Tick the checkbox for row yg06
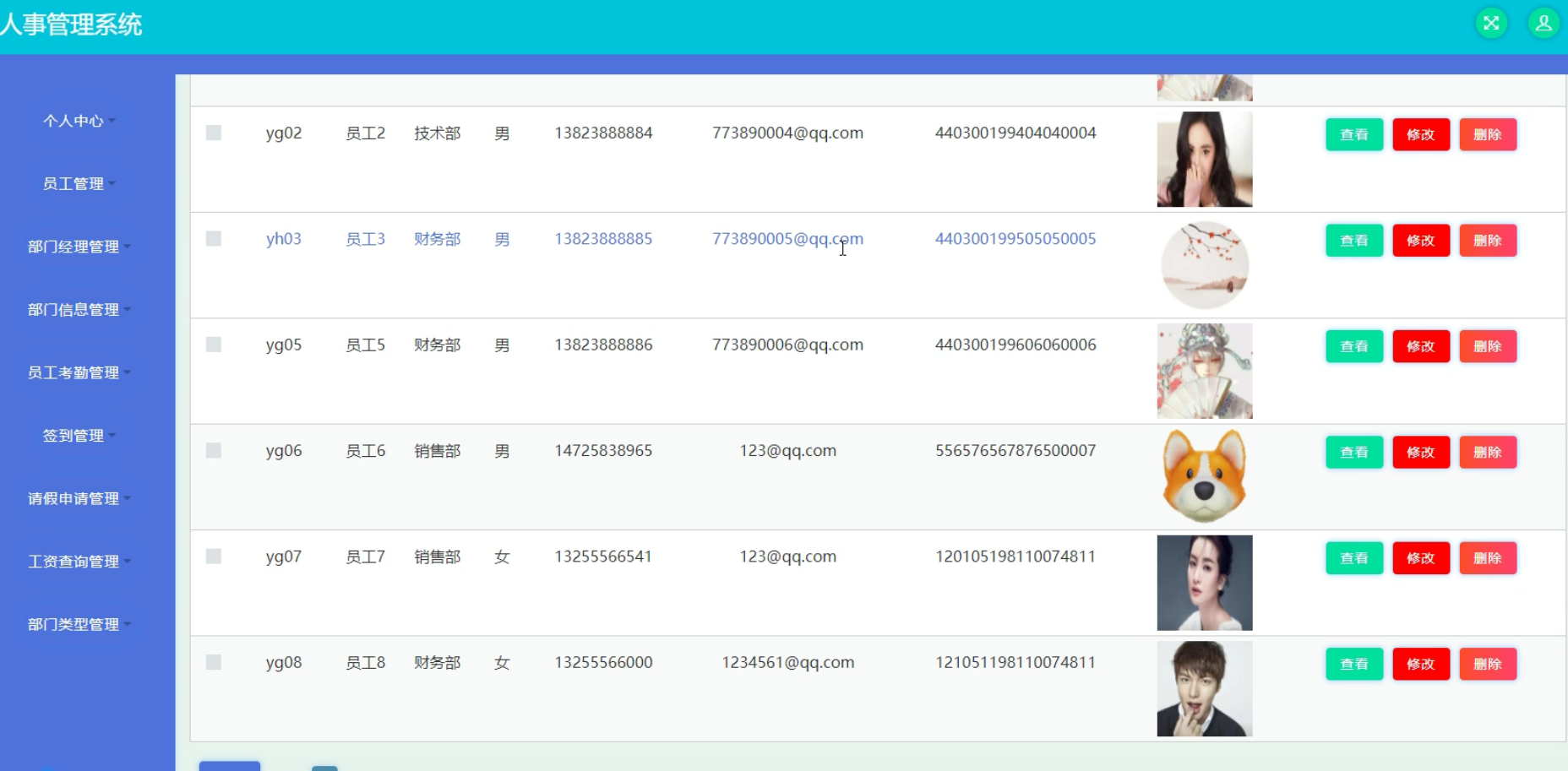Viewport: 1568px width, 771px height. coord(214,451)
